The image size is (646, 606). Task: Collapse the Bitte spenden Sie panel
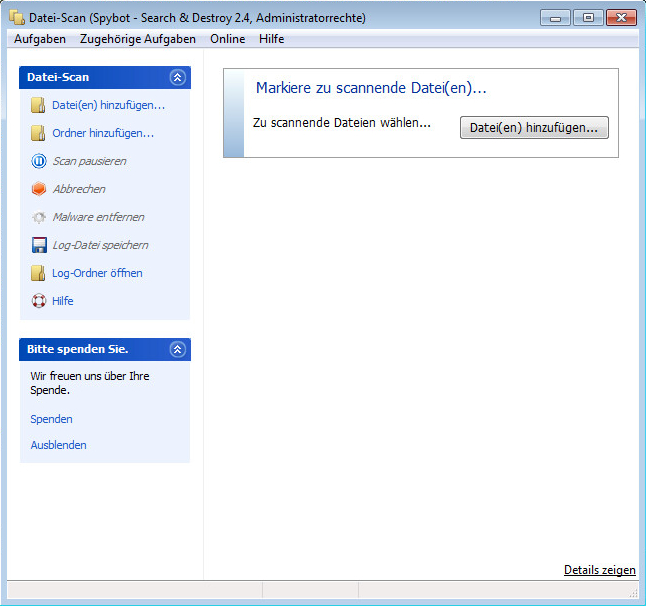178,349
